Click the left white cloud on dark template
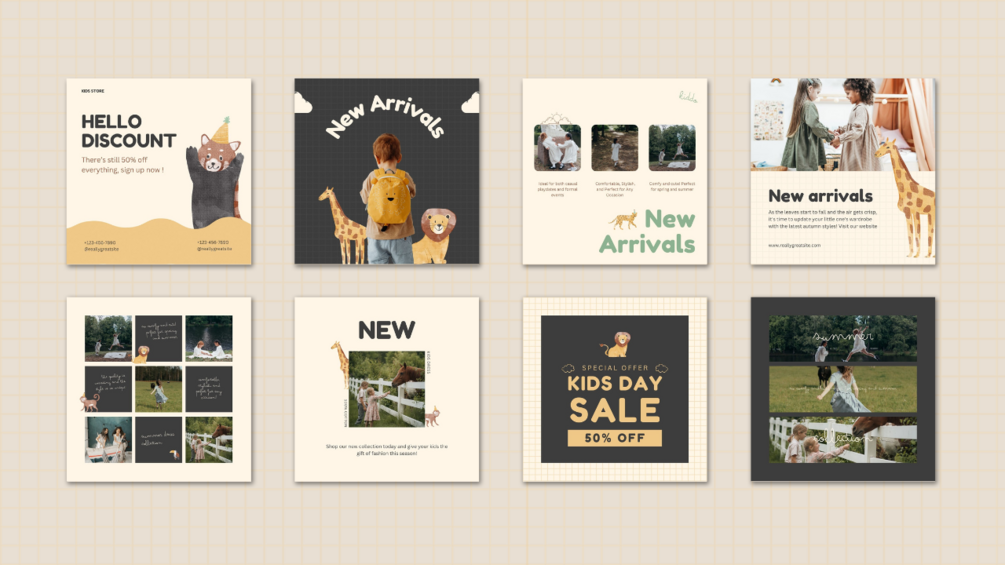This screenshot has width=1005, height=565. [x=303, y=102]
